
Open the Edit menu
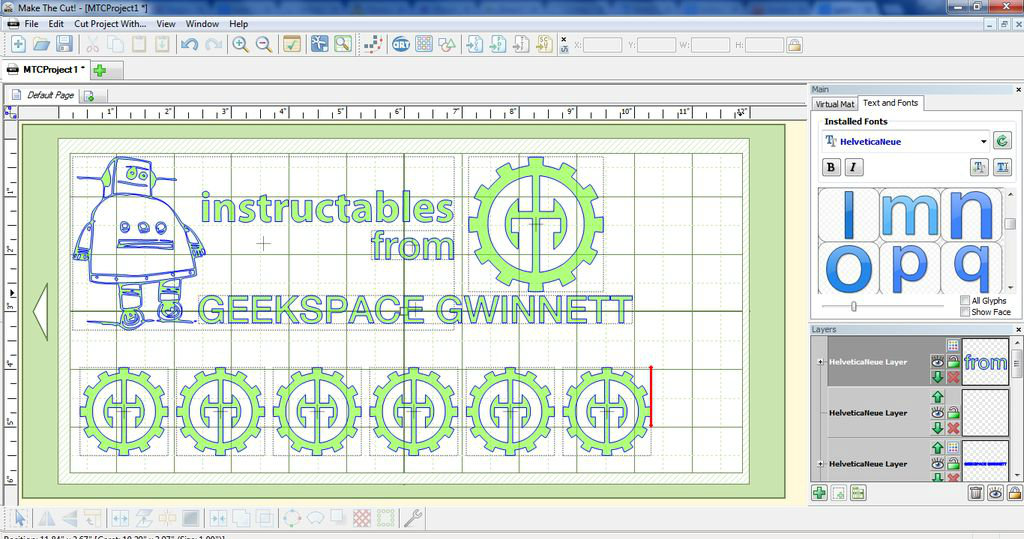(x=56, y=24)
